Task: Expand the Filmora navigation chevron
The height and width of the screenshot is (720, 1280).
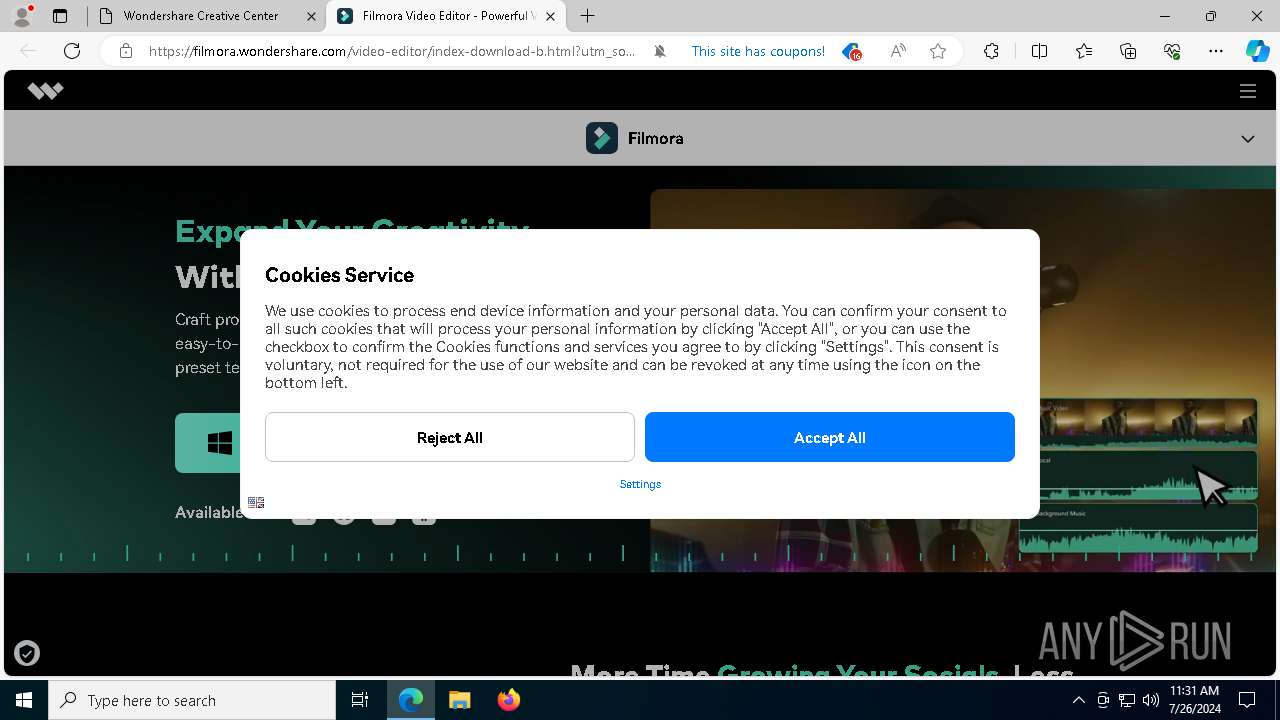Action: (x=1248, y=139)
